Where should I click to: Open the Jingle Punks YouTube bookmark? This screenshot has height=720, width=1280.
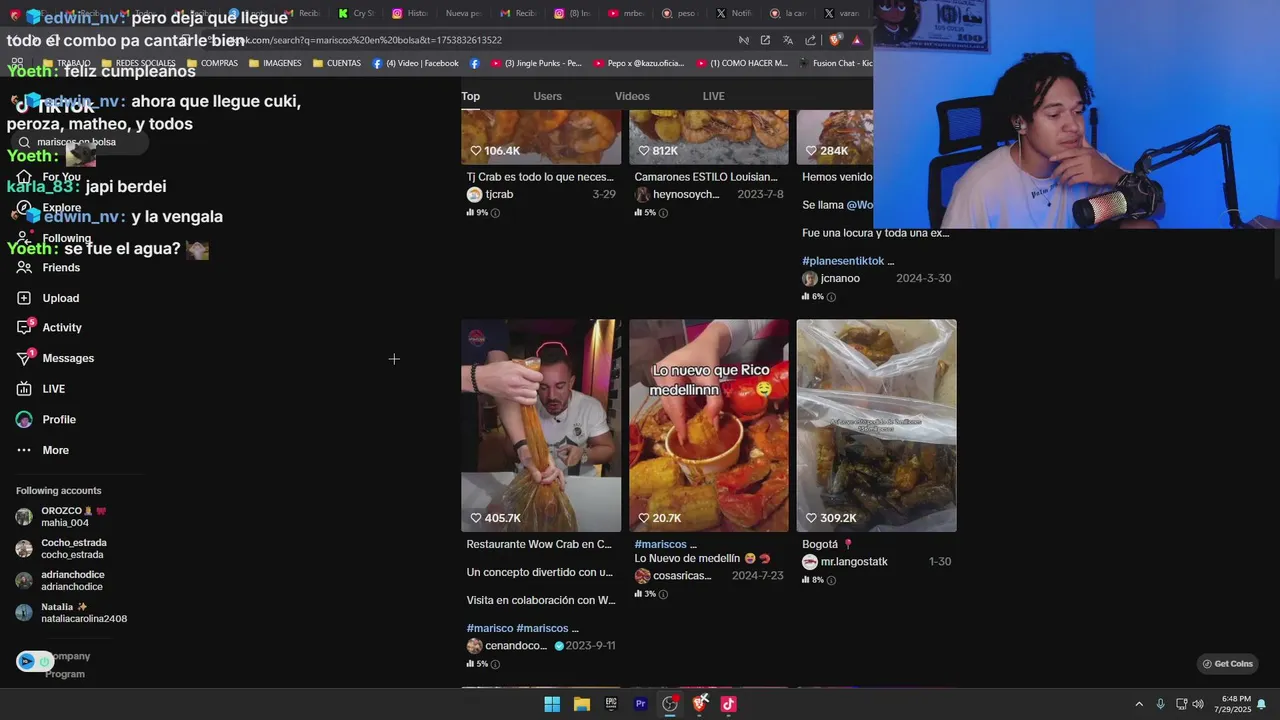(535, 63)
